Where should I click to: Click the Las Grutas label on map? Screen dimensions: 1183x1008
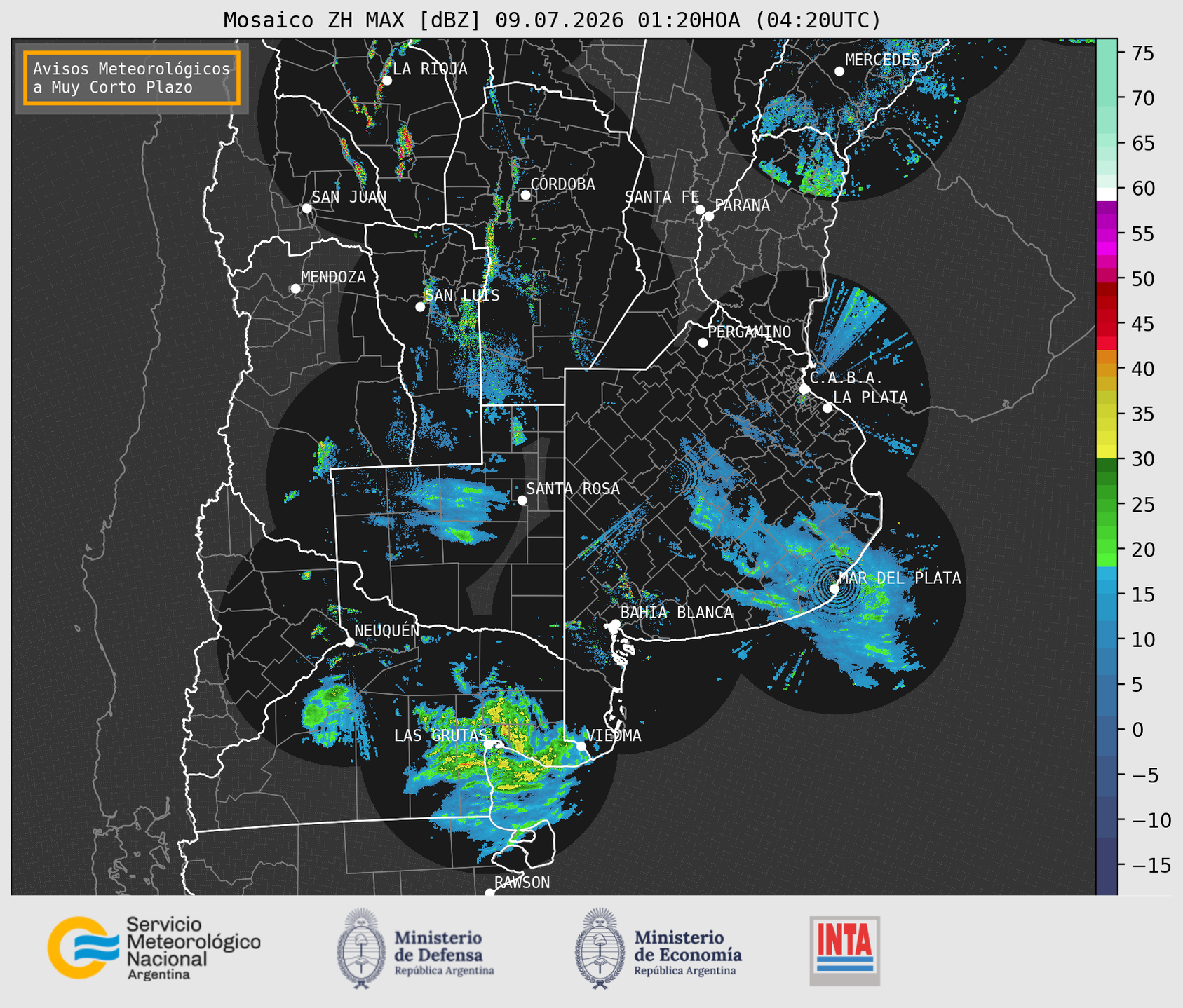[440, 735]
